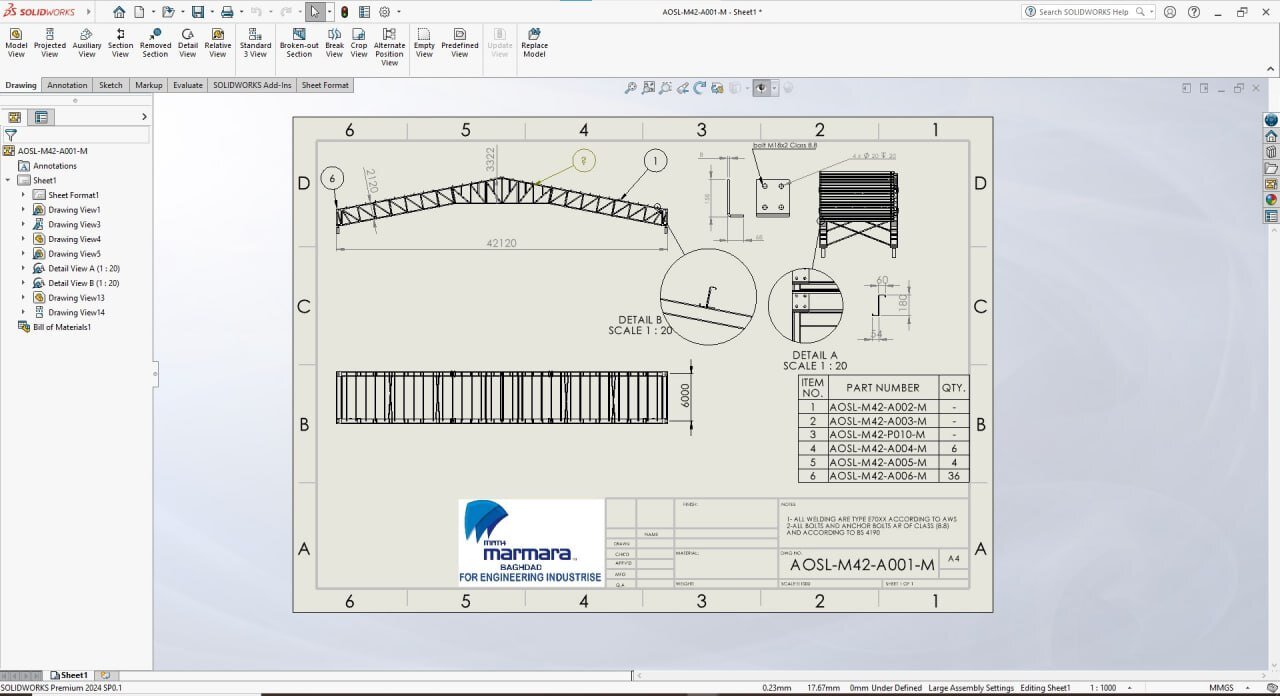Choose the Section View tool
The image size is (1280, 696).
[x=120, y=42]
